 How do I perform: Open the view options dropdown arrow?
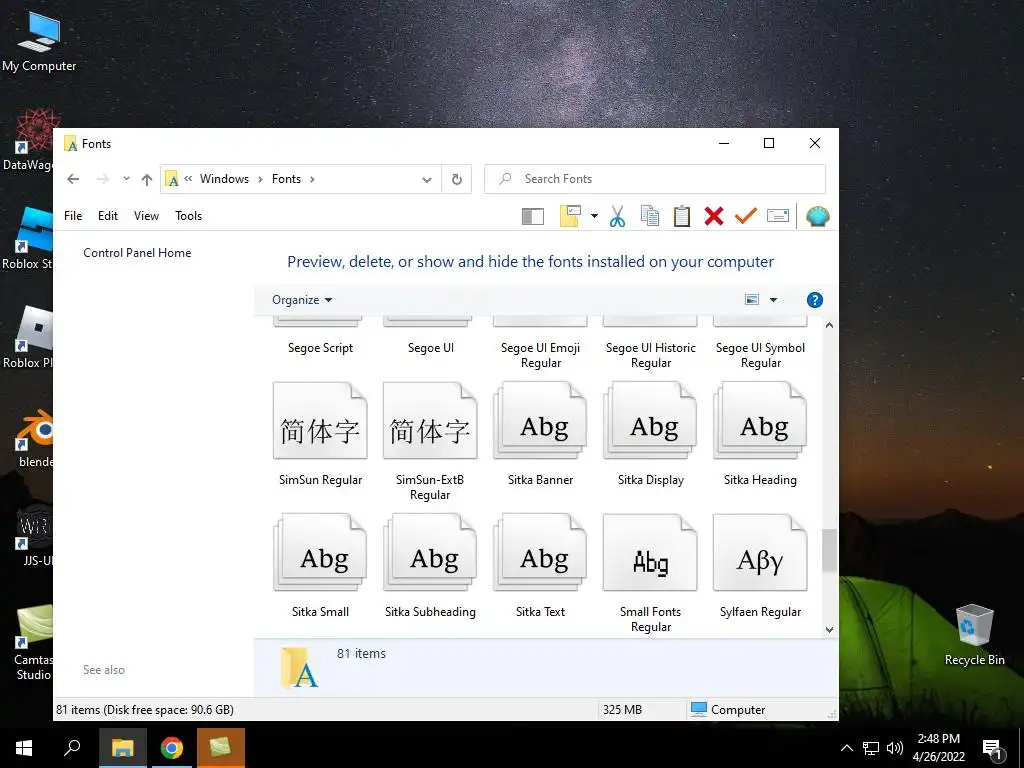click(x=773, y=300)
